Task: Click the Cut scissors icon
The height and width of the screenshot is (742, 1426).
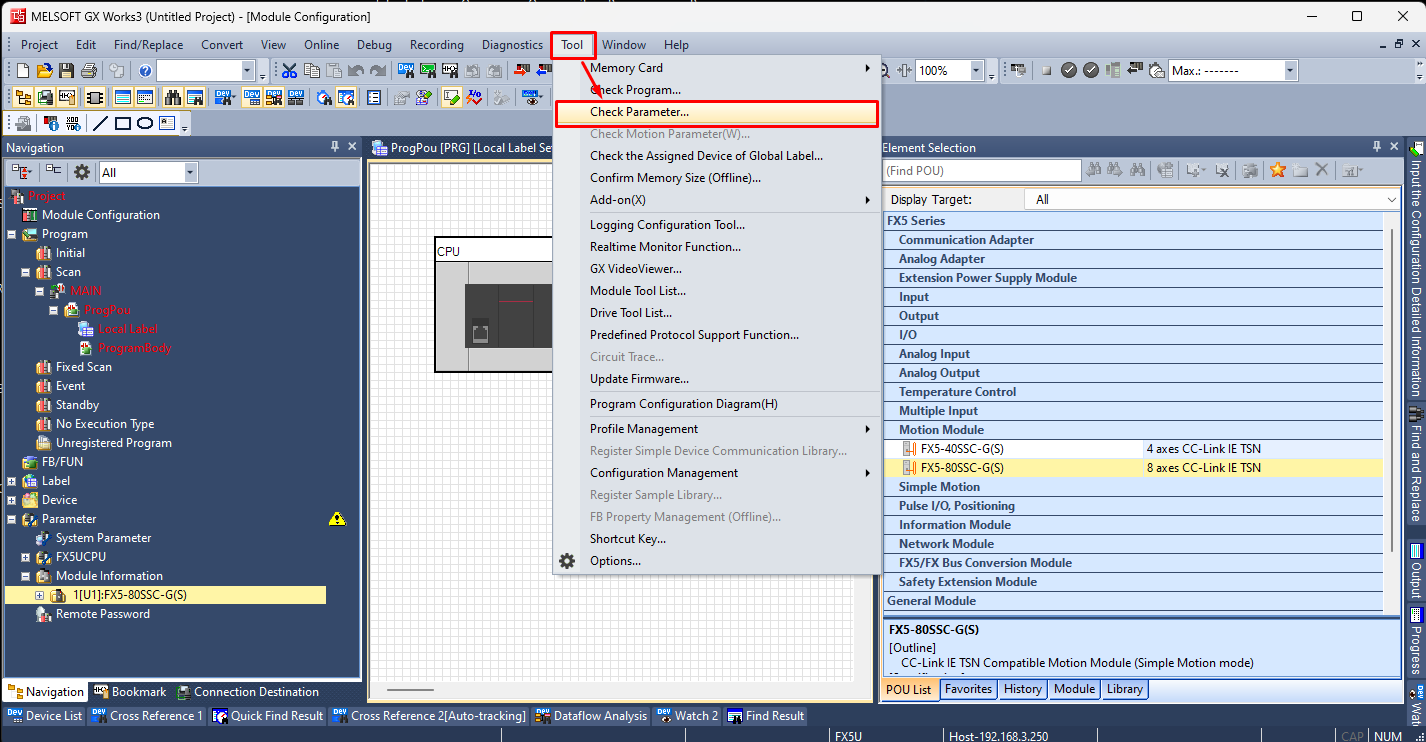Action: point(289,71)
